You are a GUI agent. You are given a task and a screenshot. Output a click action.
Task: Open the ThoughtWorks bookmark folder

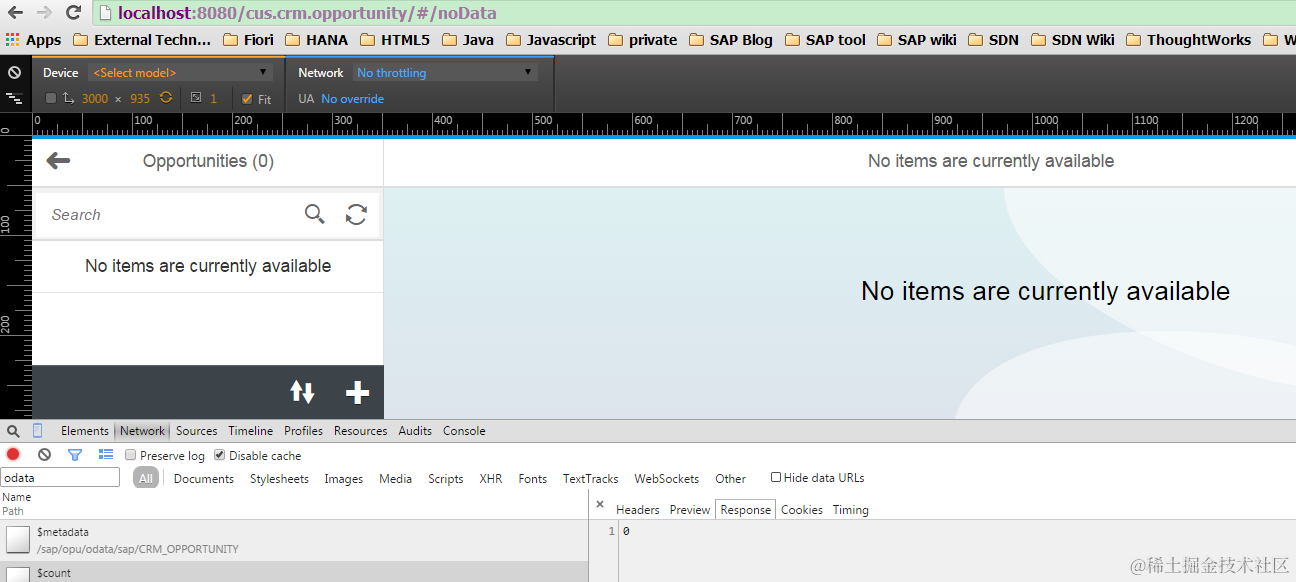[1188, 40]
